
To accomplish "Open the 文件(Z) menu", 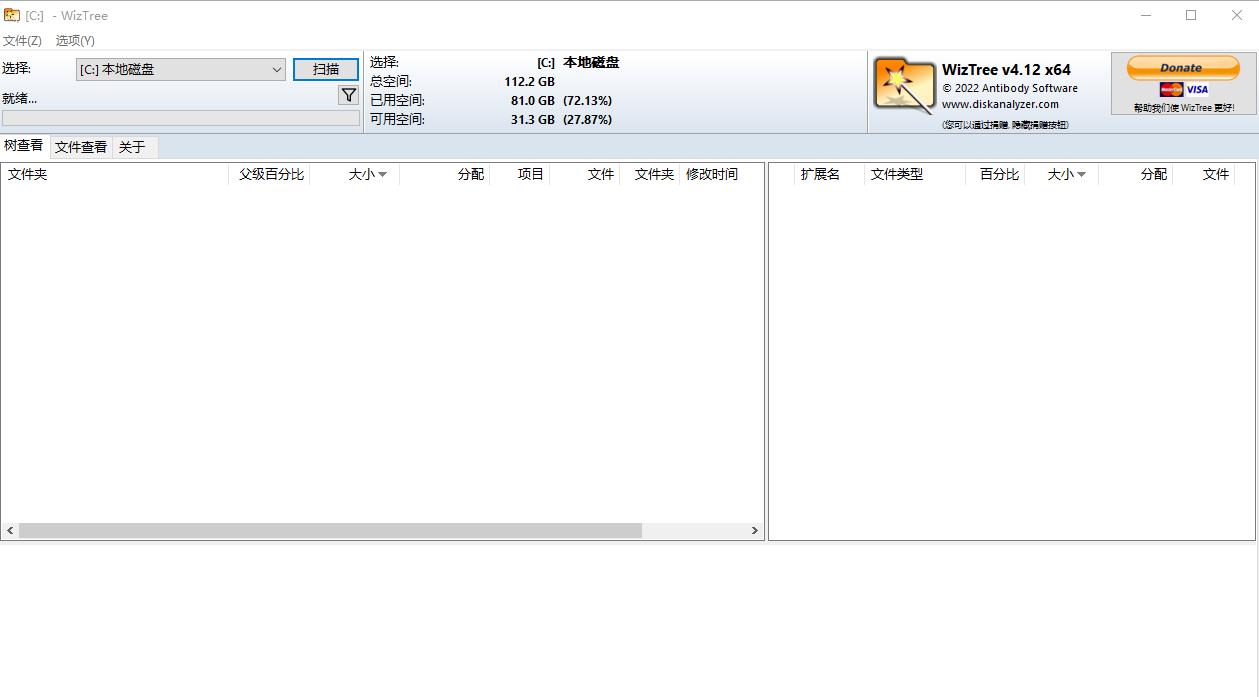I will [x=22, y=40].
